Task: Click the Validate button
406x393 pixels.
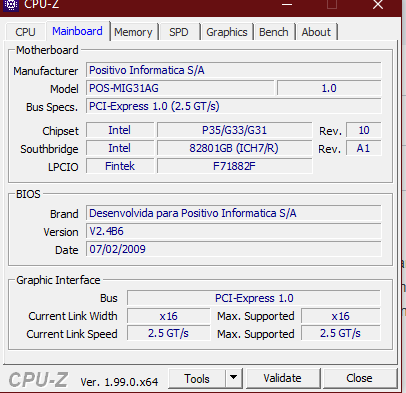Action: (282, 378)
